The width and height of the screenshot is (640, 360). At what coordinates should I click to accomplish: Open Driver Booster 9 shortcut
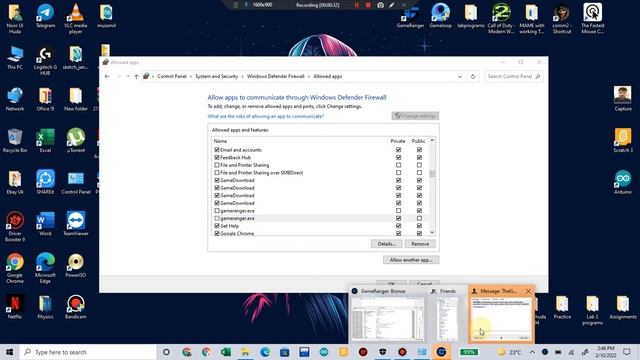point(15,227)
